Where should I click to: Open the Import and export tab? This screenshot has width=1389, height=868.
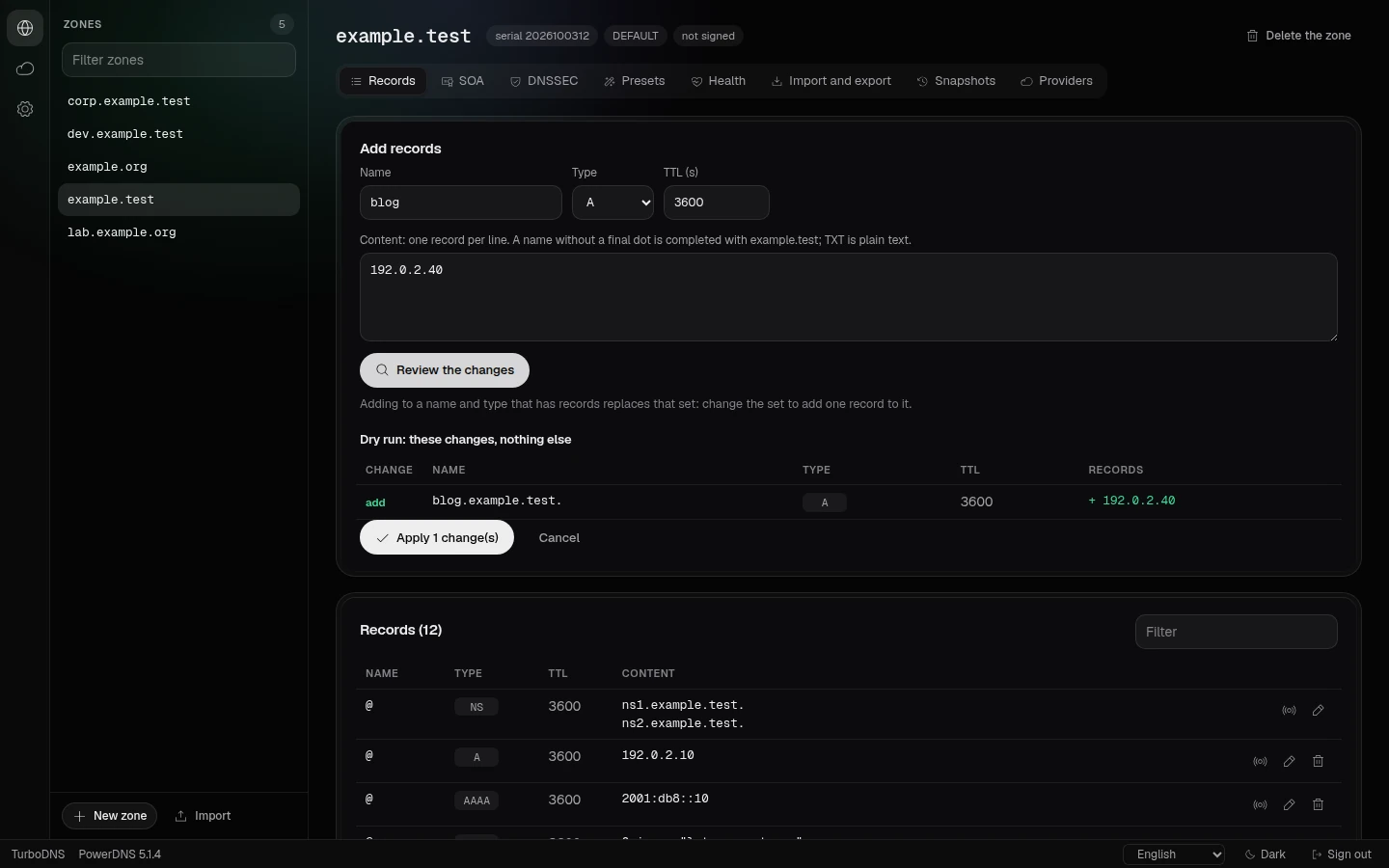[831, 81]
